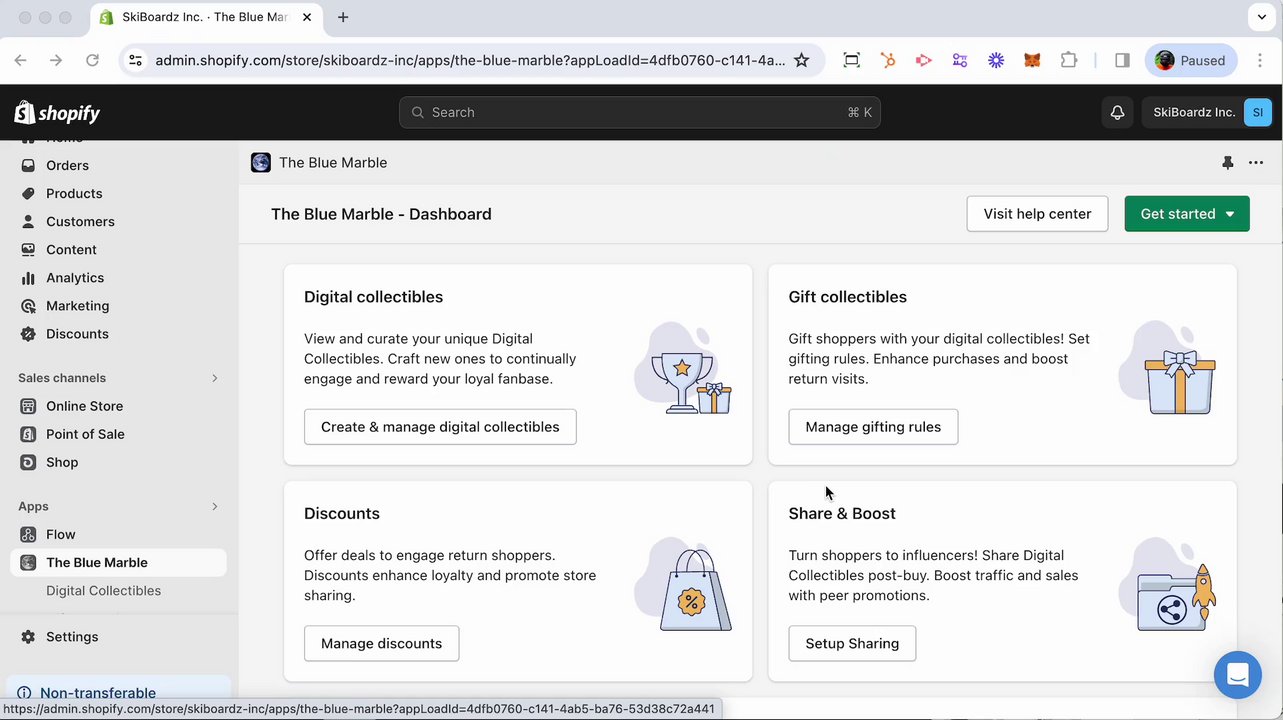The image size is (1283, 720).
Task: Open Online Store sales channel
Action: pyautogui.click(x=84, y=406)
